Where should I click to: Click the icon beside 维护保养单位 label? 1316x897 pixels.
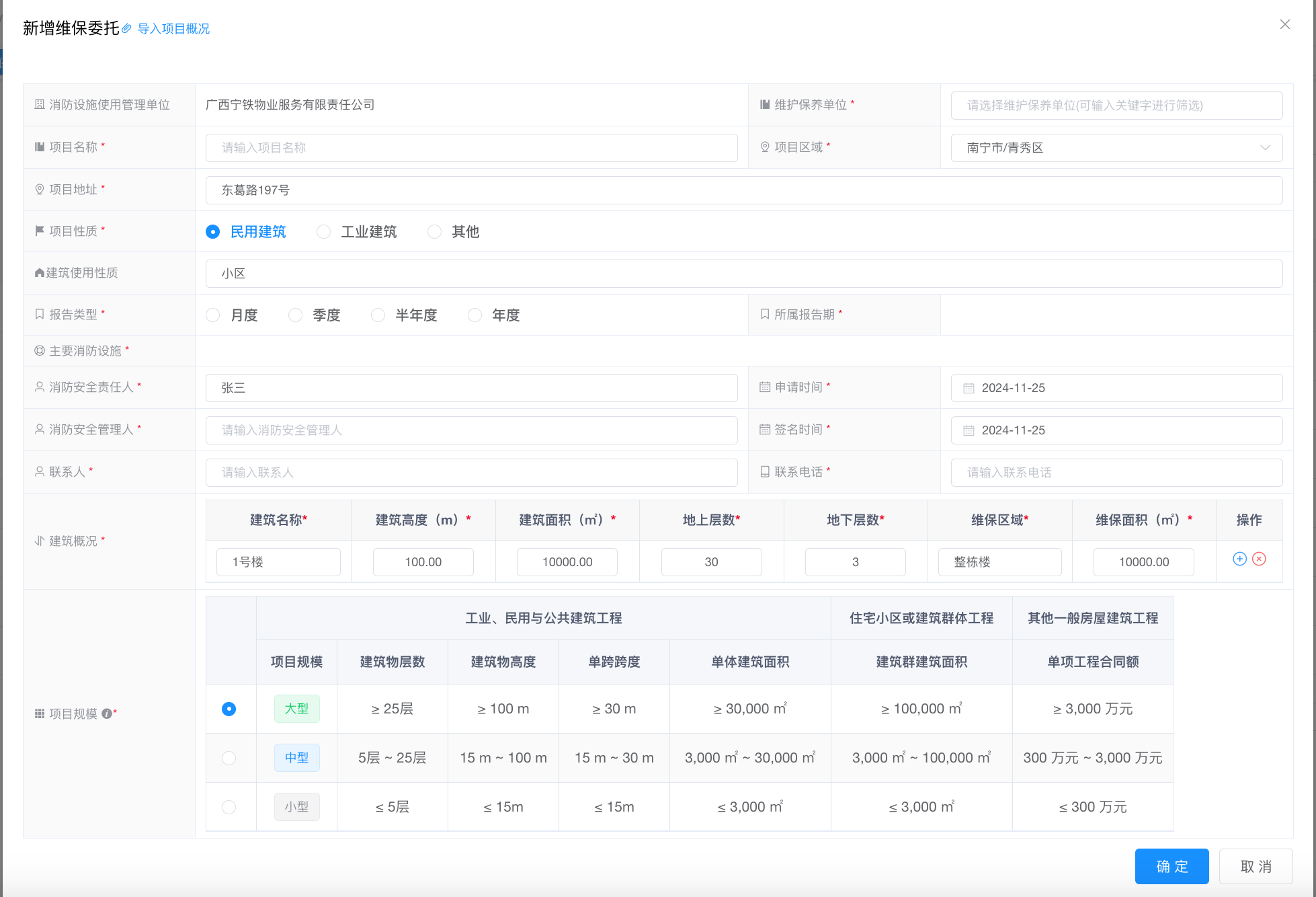pyautogui.click(x=765, y=104)
